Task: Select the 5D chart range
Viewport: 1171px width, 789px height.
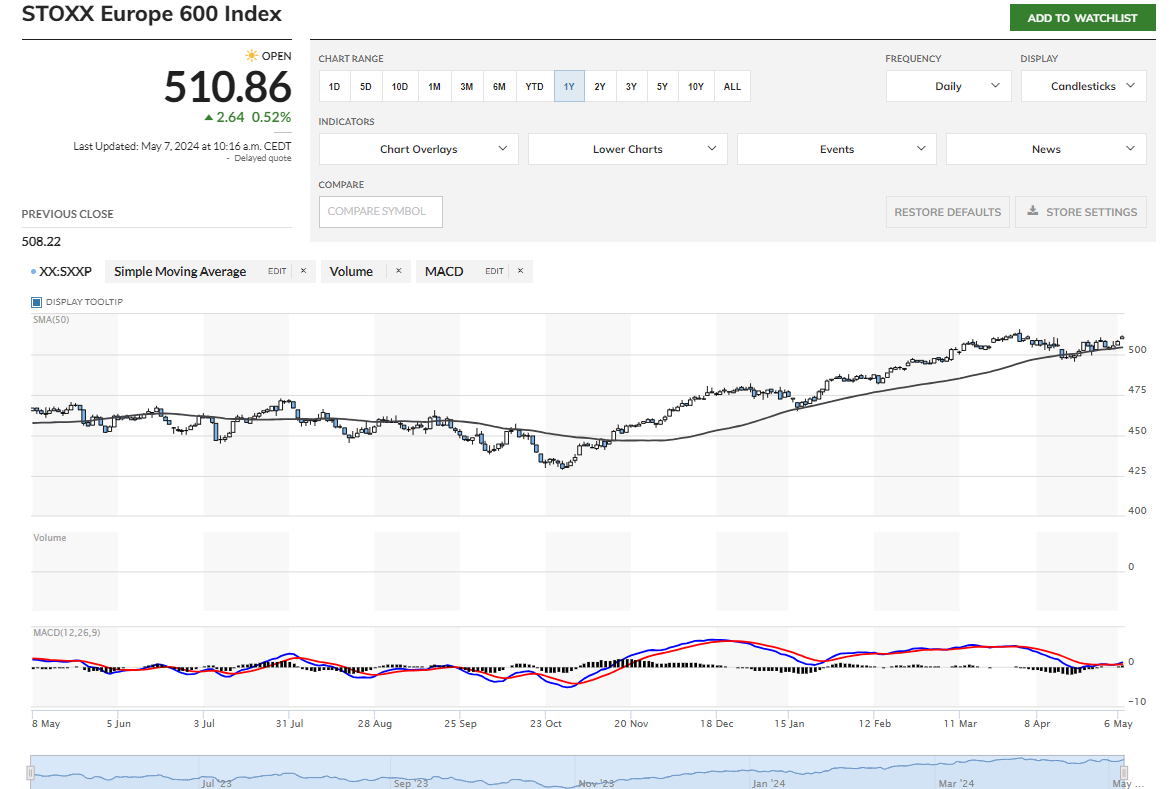Action: (x=365, y=87)
